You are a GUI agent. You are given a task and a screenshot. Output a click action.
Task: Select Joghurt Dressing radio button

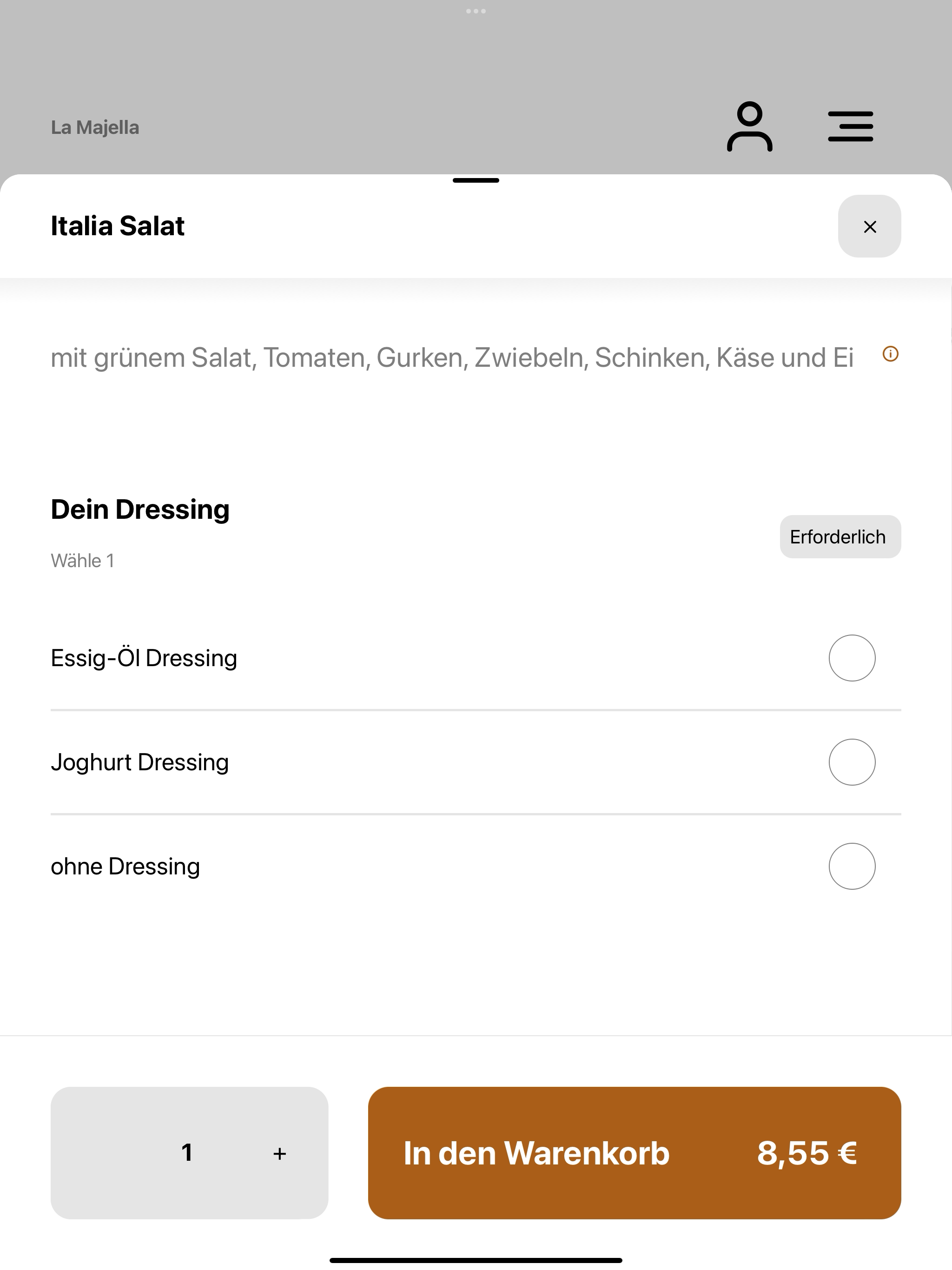click(x=852, y=762)
